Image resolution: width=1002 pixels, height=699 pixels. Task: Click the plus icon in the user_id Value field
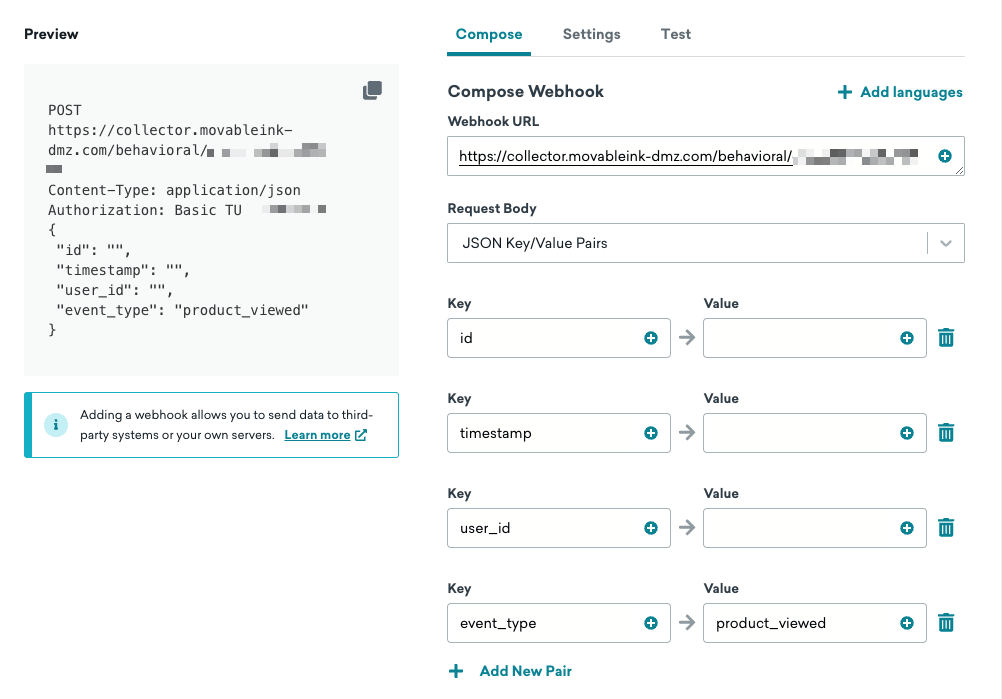(x=908, y=527)
